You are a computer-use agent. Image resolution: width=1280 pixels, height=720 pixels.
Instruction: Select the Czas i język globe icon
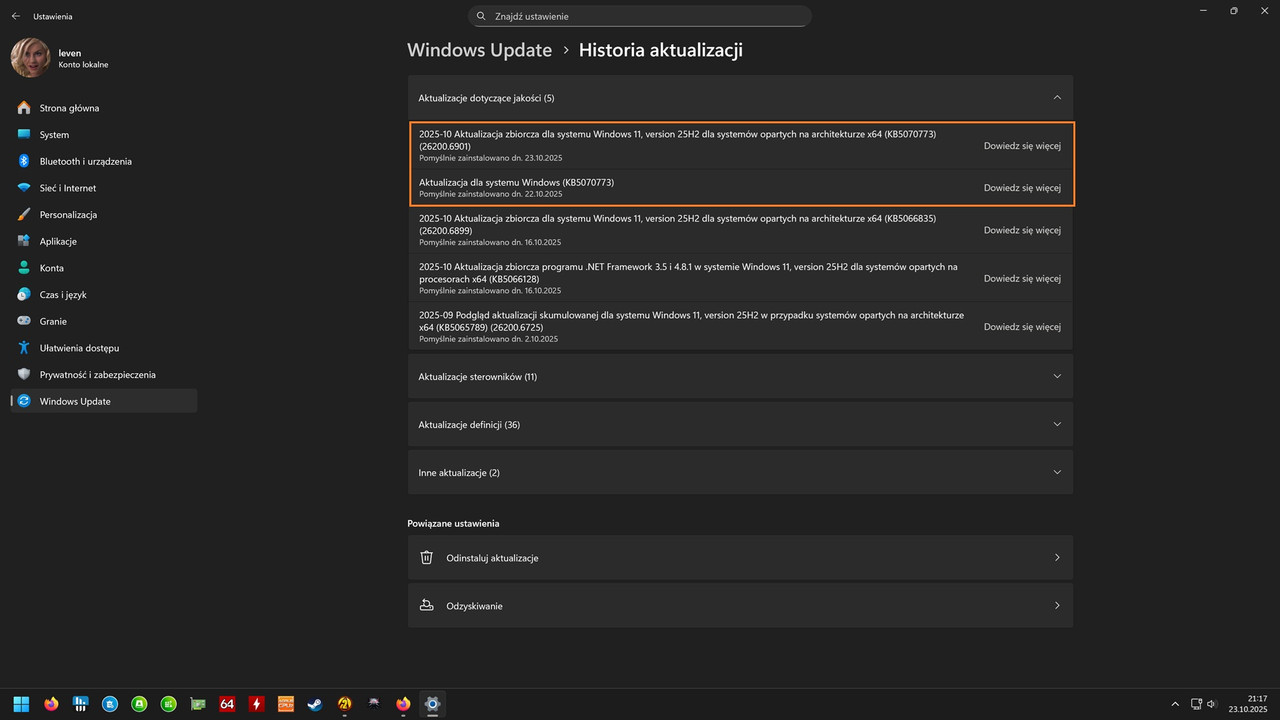pos(24,294)
